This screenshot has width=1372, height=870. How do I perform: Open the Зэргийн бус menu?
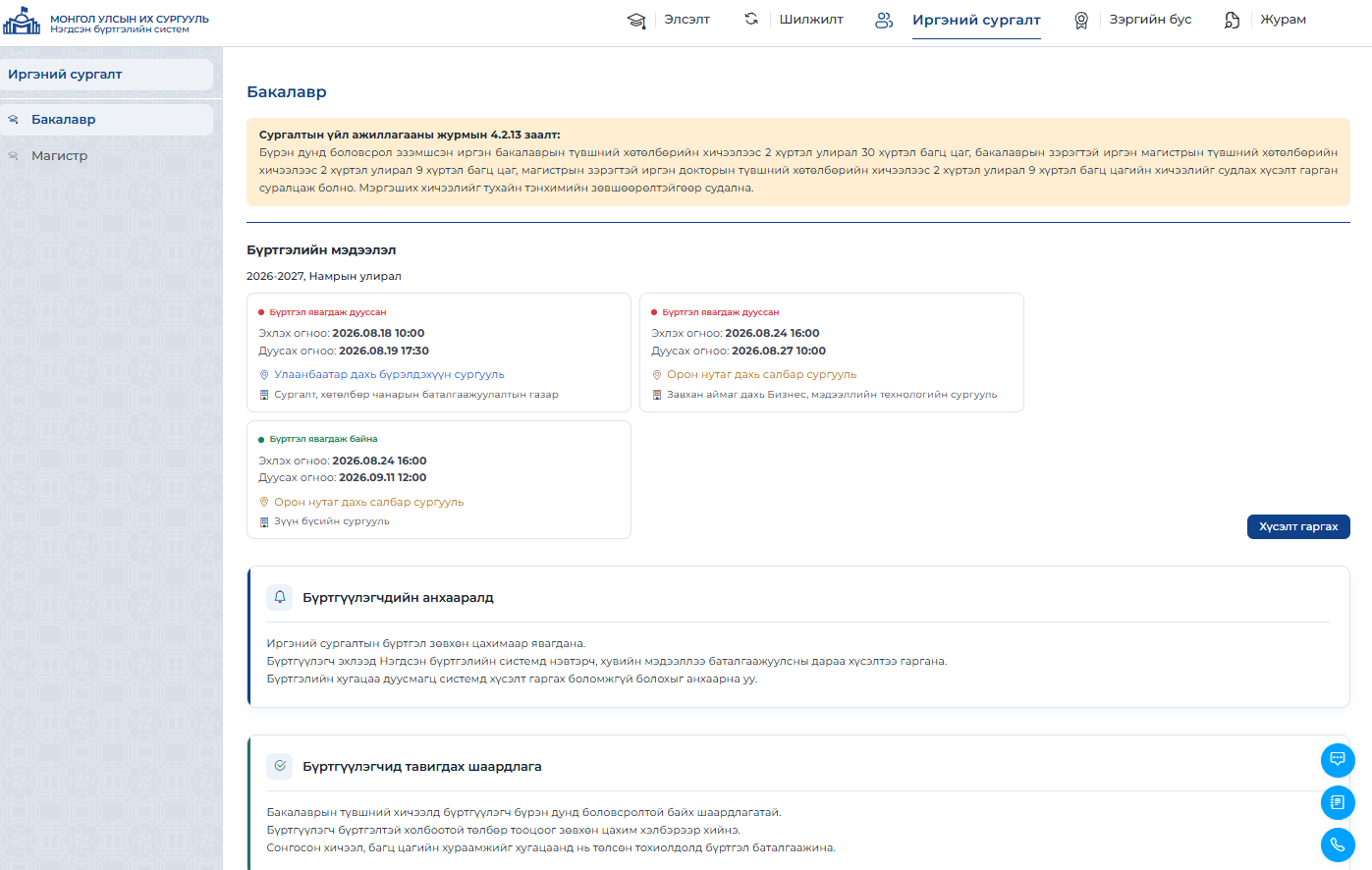pyautogui.click(x=1150, y=20)
